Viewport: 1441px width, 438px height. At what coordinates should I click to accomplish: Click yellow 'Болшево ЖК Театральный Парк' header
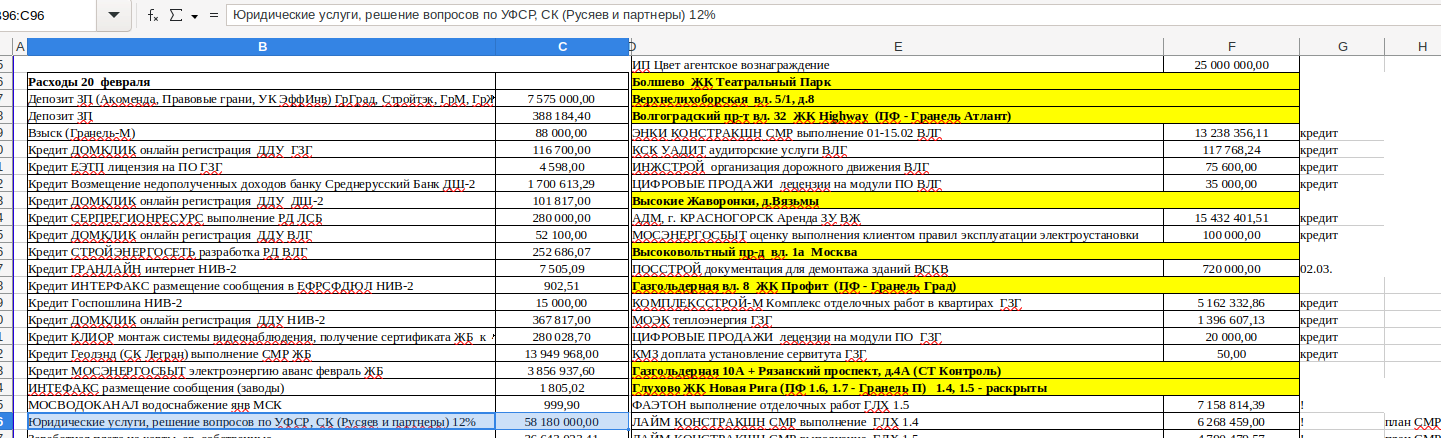coord(965,82)
